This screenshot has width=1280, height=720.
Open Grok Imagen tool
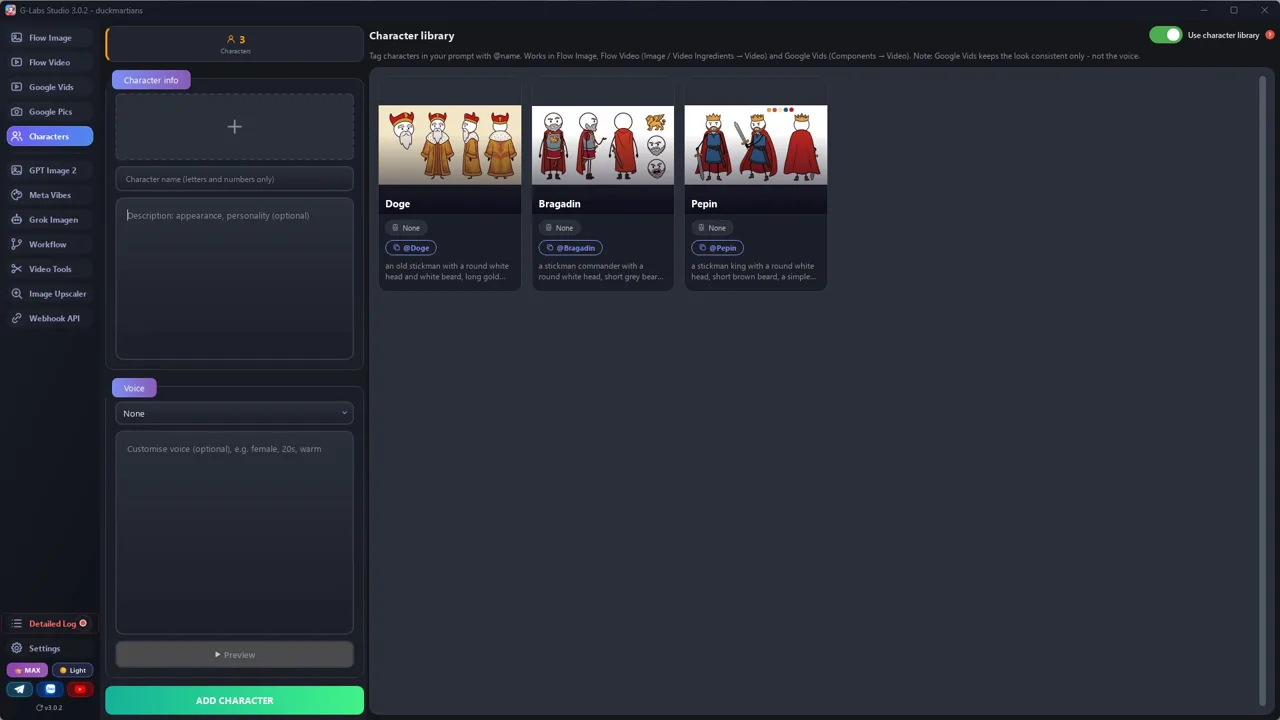point(49,220)
